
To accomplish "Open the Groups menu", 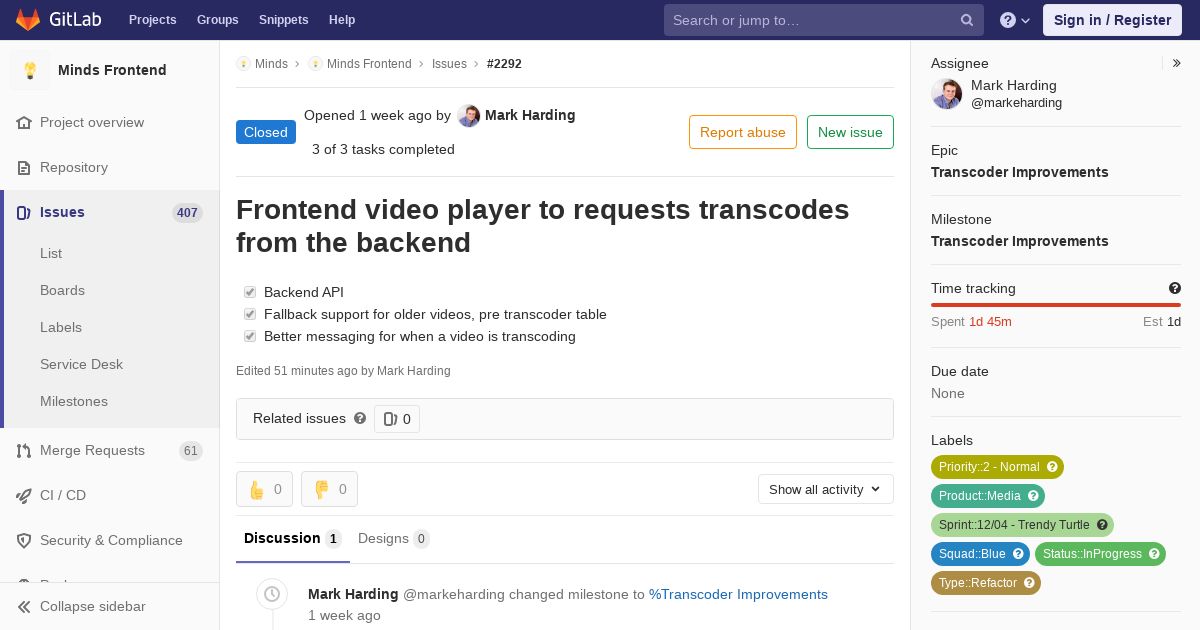I will (217, 20).
